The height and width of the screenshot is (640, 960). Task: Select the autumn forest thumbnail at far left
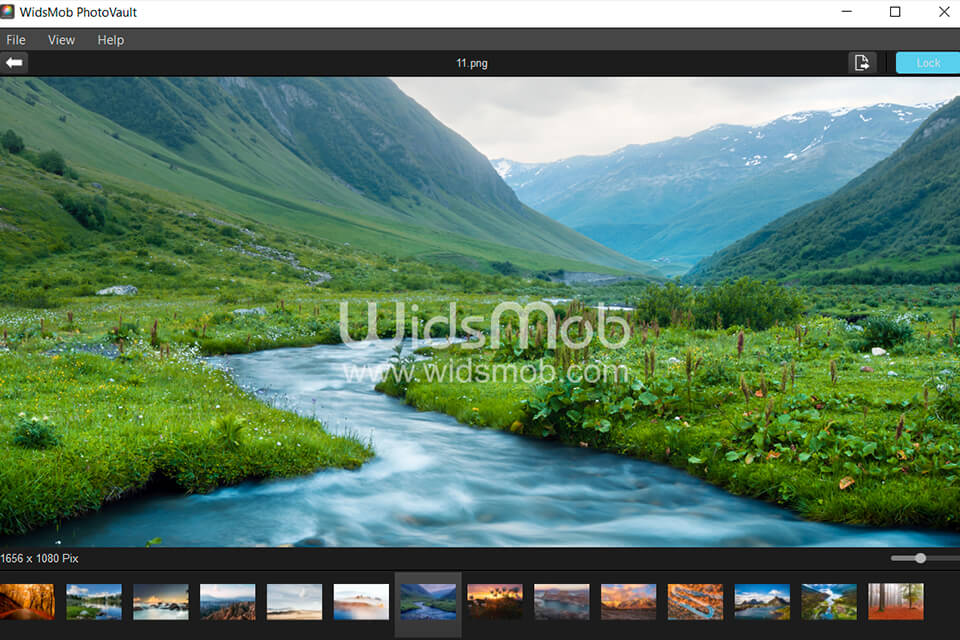[x=25, y=601]
